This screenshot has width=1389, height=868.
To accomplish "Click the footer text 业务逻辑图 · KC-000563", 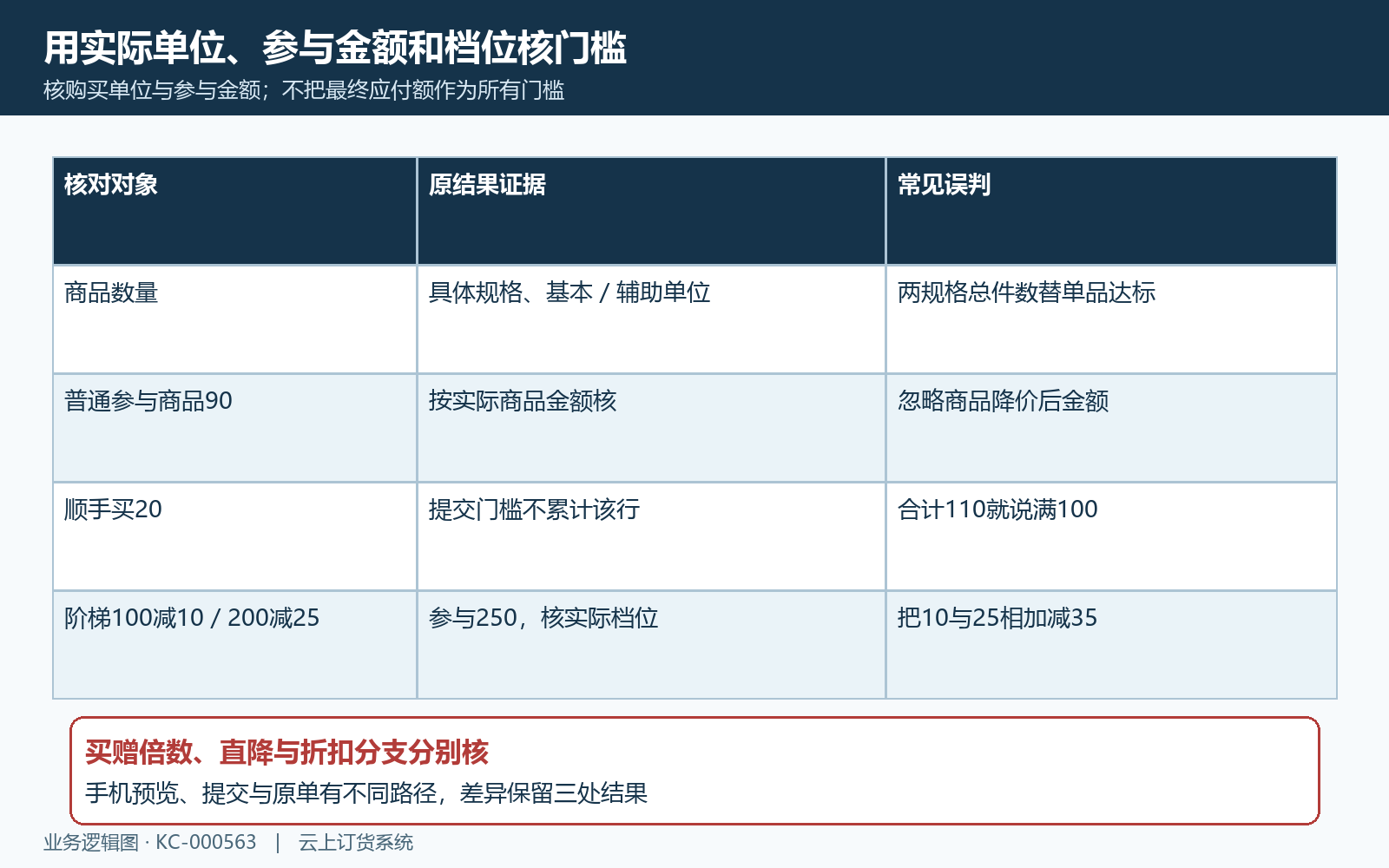I will (x=150, y=843).
